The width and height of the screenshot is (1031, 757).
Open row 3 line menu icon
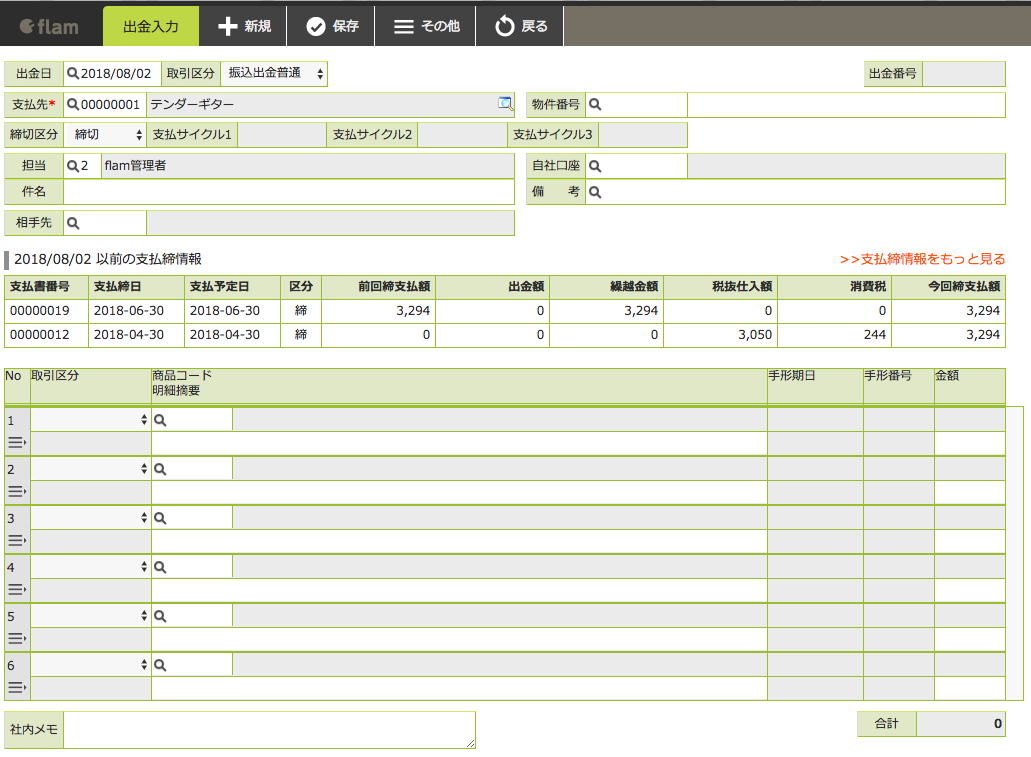pyautogui.click(x=16, y=541)
